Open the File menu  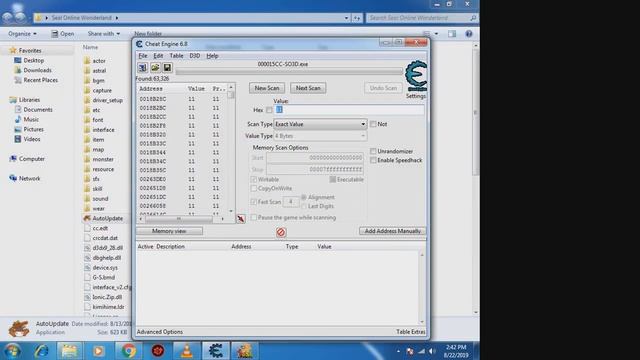pyautogui.click(x=143, y=56)
